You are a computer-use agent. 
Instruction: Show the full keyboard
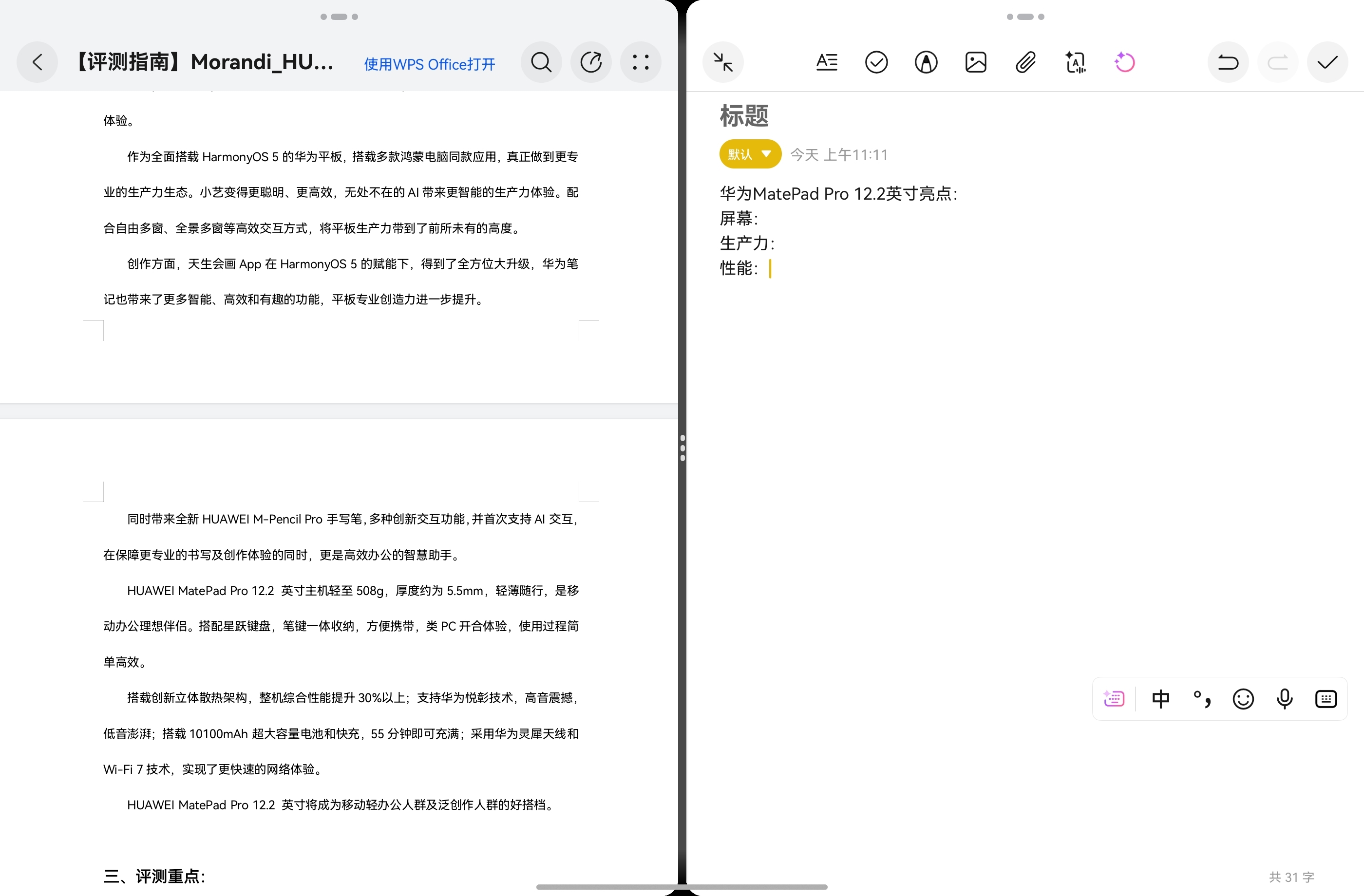tap(1326, 698)
